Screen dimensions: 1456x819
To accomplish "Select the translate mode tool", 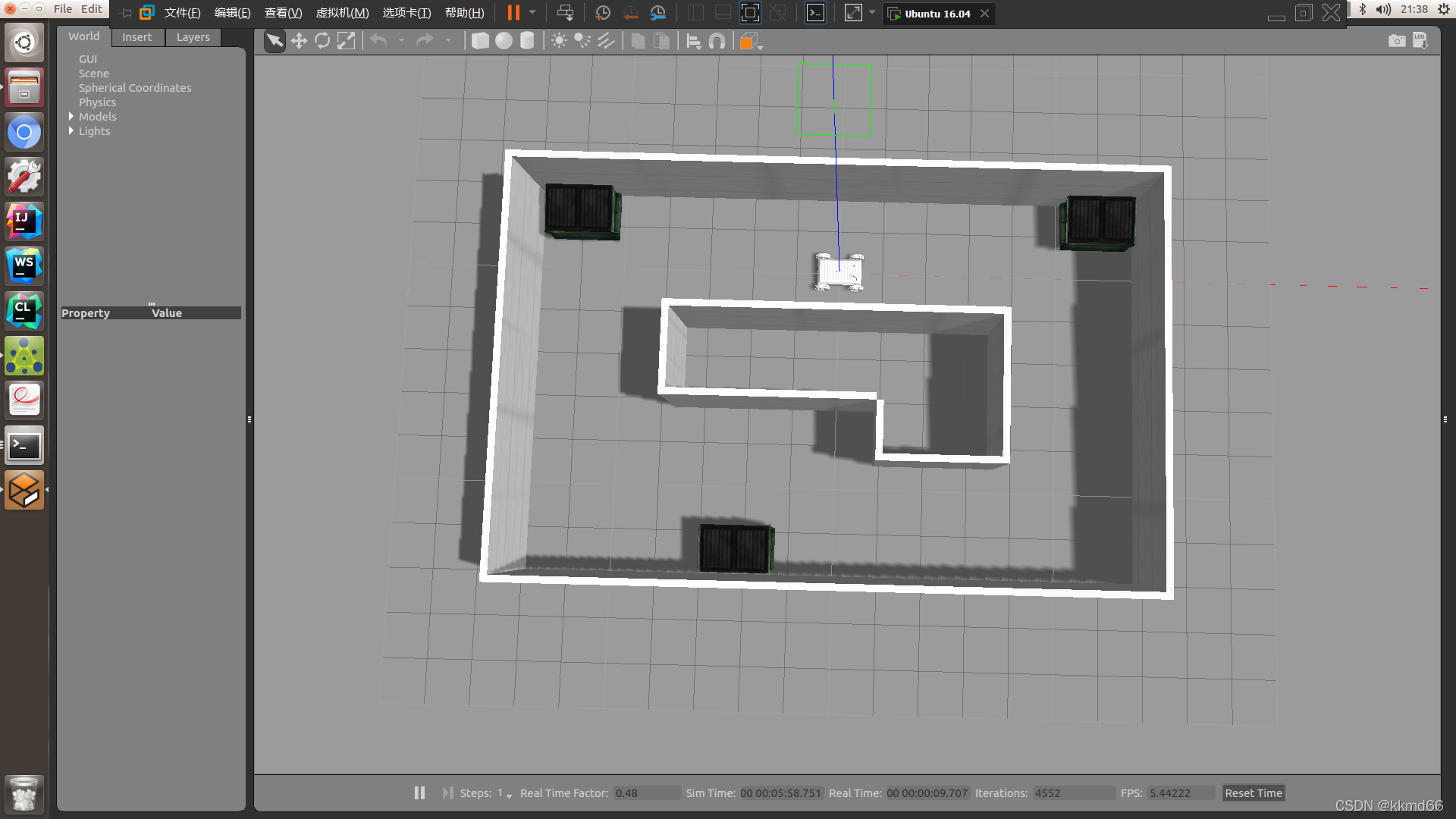I will (x=299, y=41).
